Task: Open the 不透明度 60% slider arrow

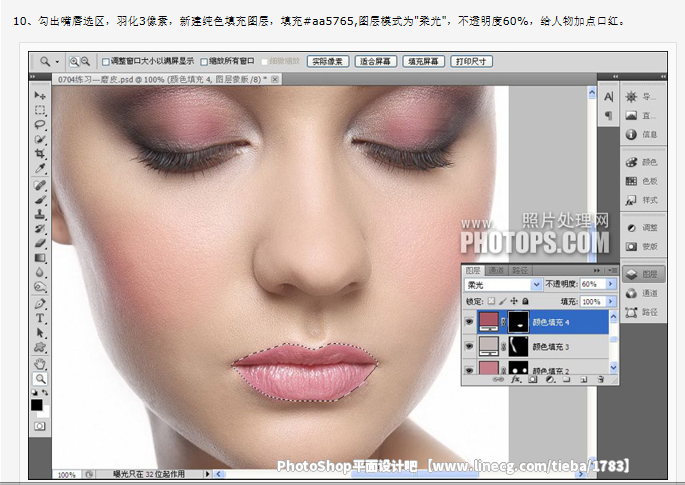Action: 611,284
